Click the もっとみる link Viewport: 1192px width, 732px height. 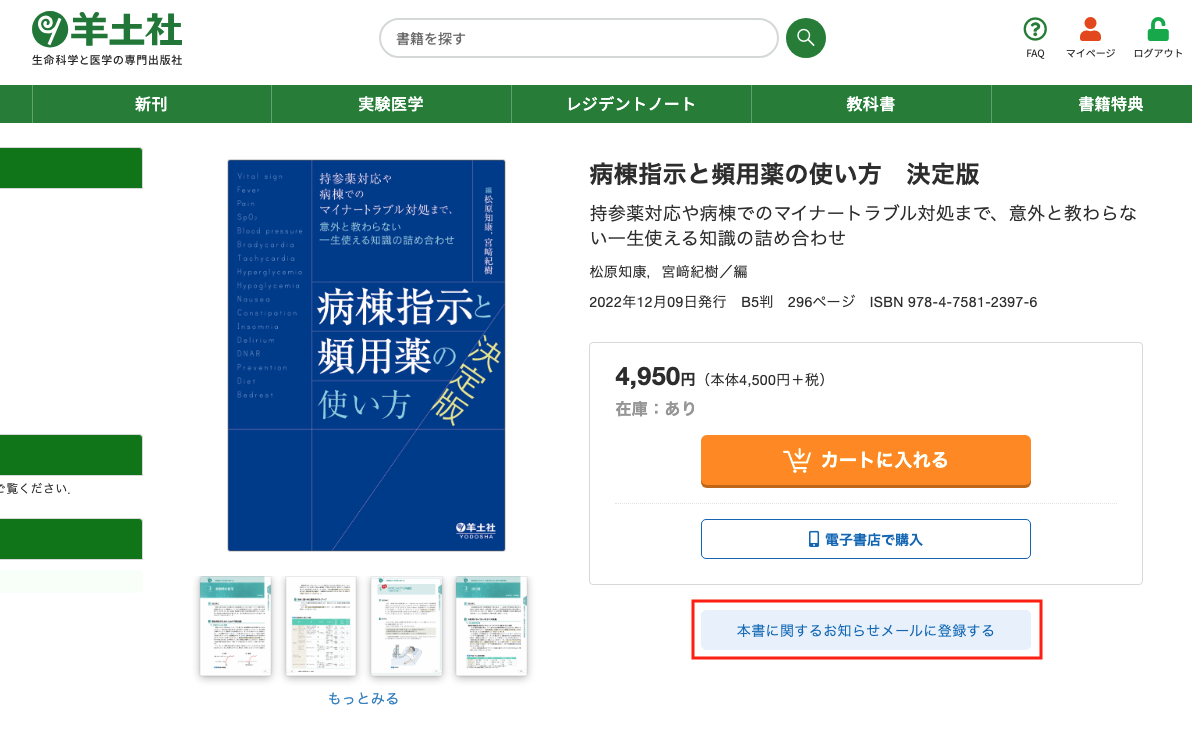(x=363, y=699)
